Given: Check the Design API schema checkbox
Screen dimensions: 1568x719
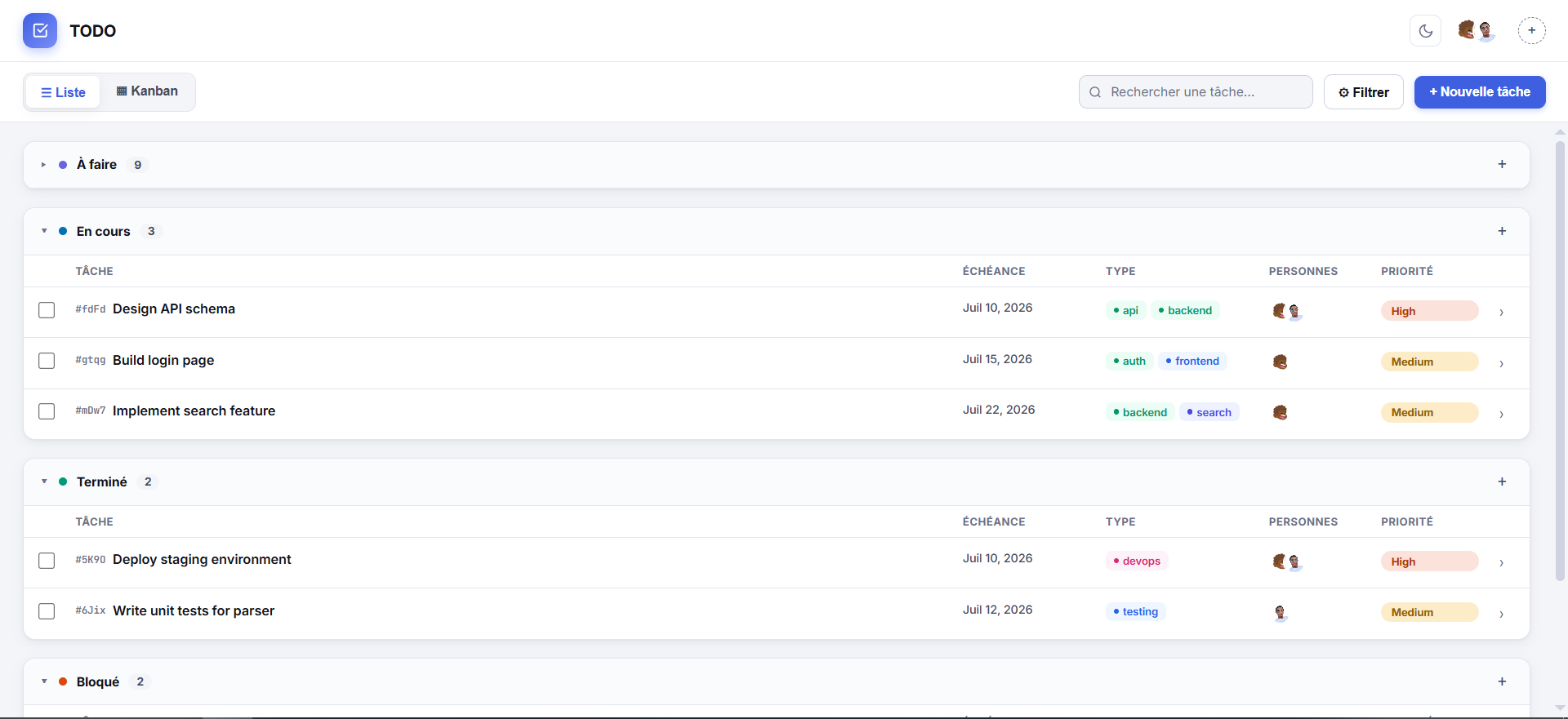Looking at the screenshot, I should click(x=47, y=310).
